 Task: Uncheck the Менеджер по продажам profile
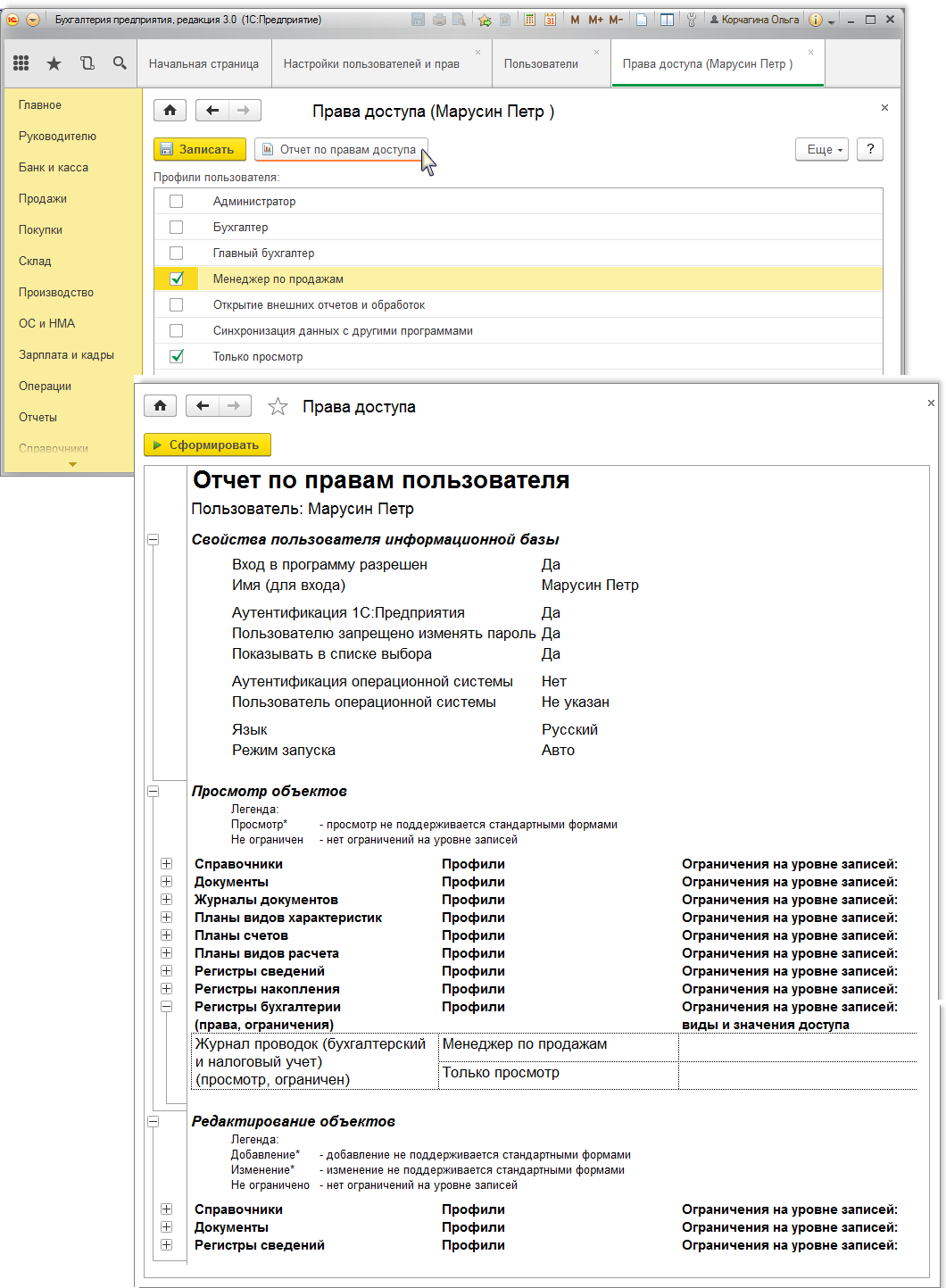pos(177,279)
